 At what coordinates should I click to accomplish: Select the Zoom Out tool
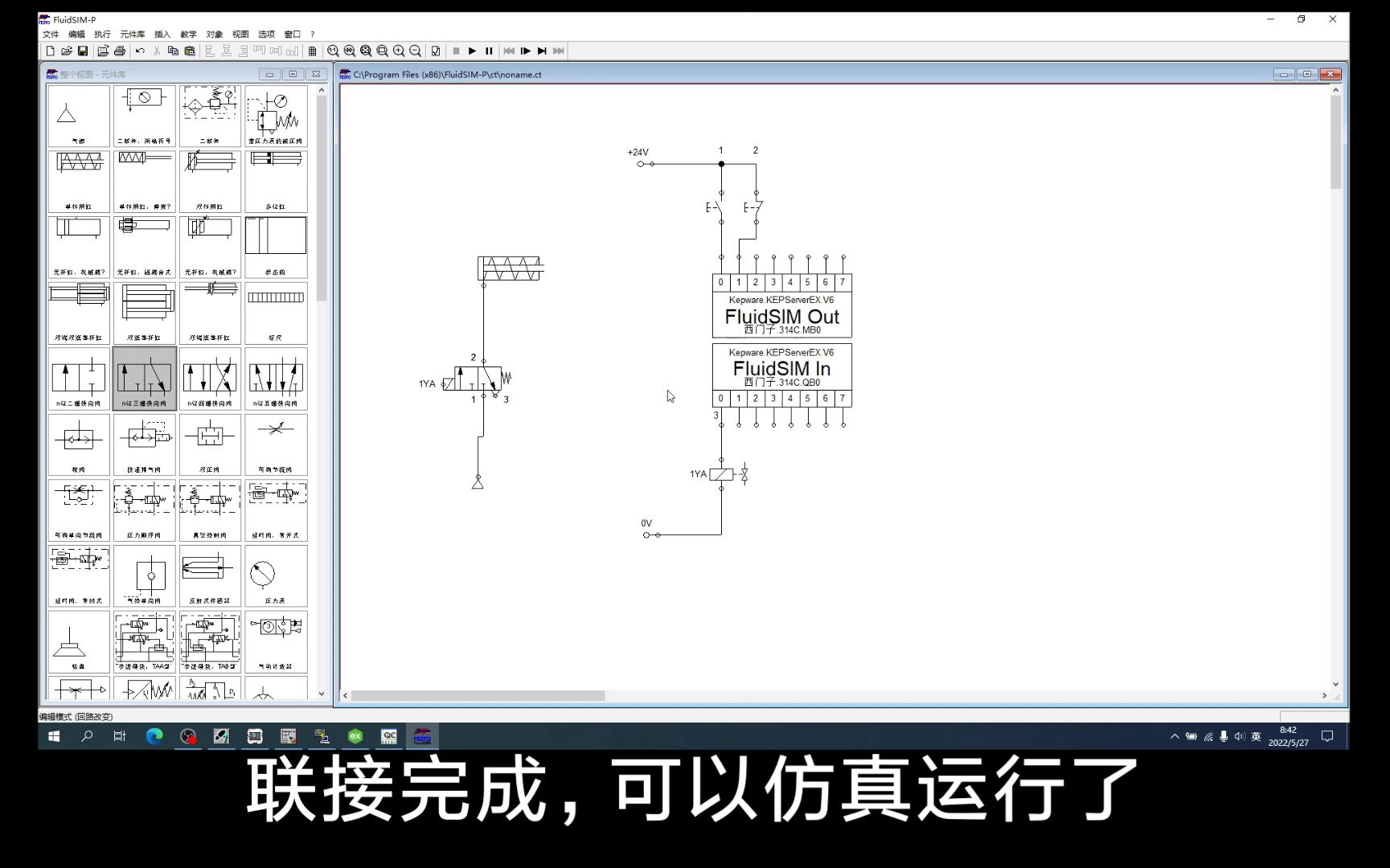(416, 51)
